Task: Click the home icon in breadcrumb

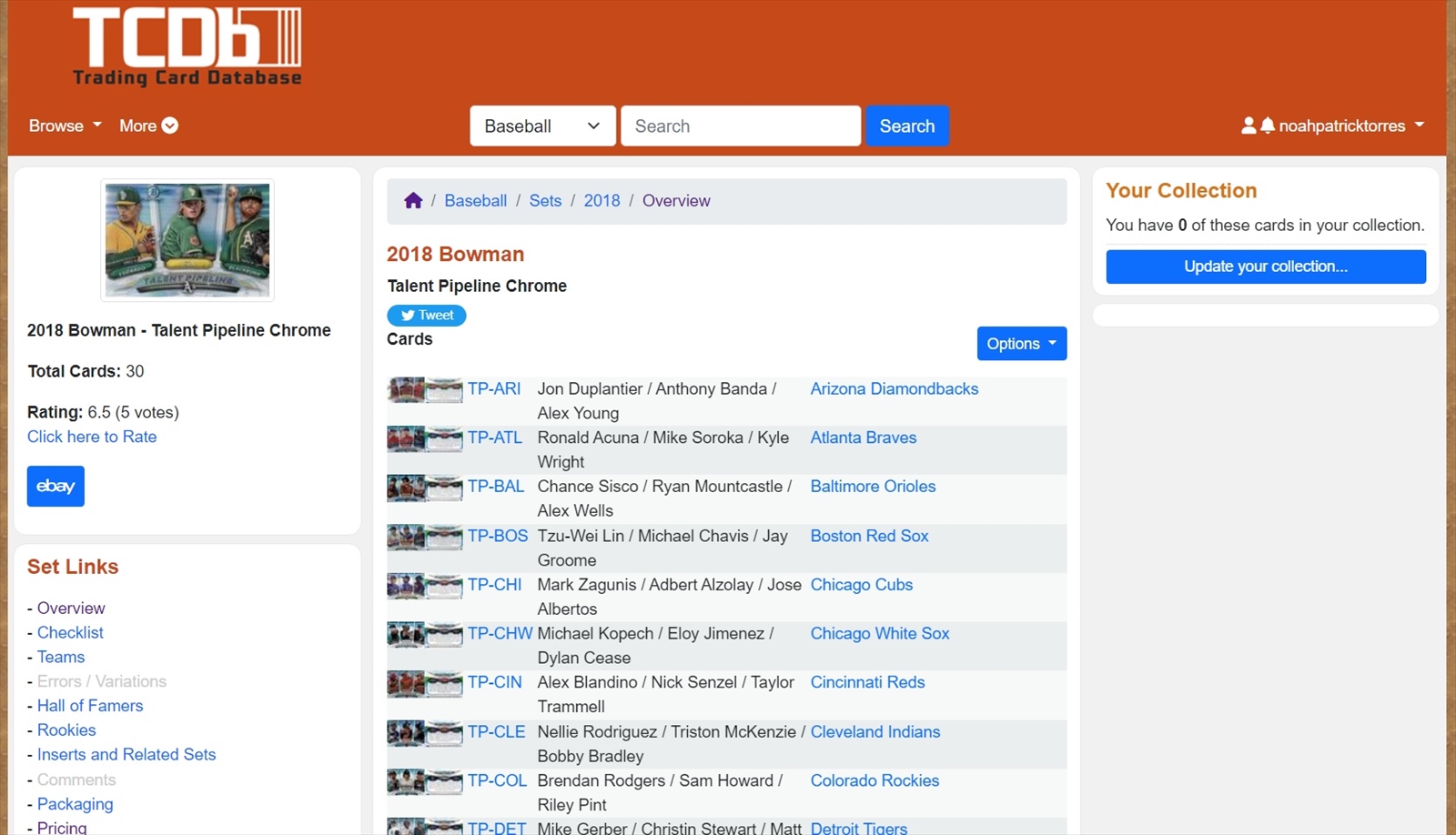Action: pyautogui.click(x=413, y=200)
